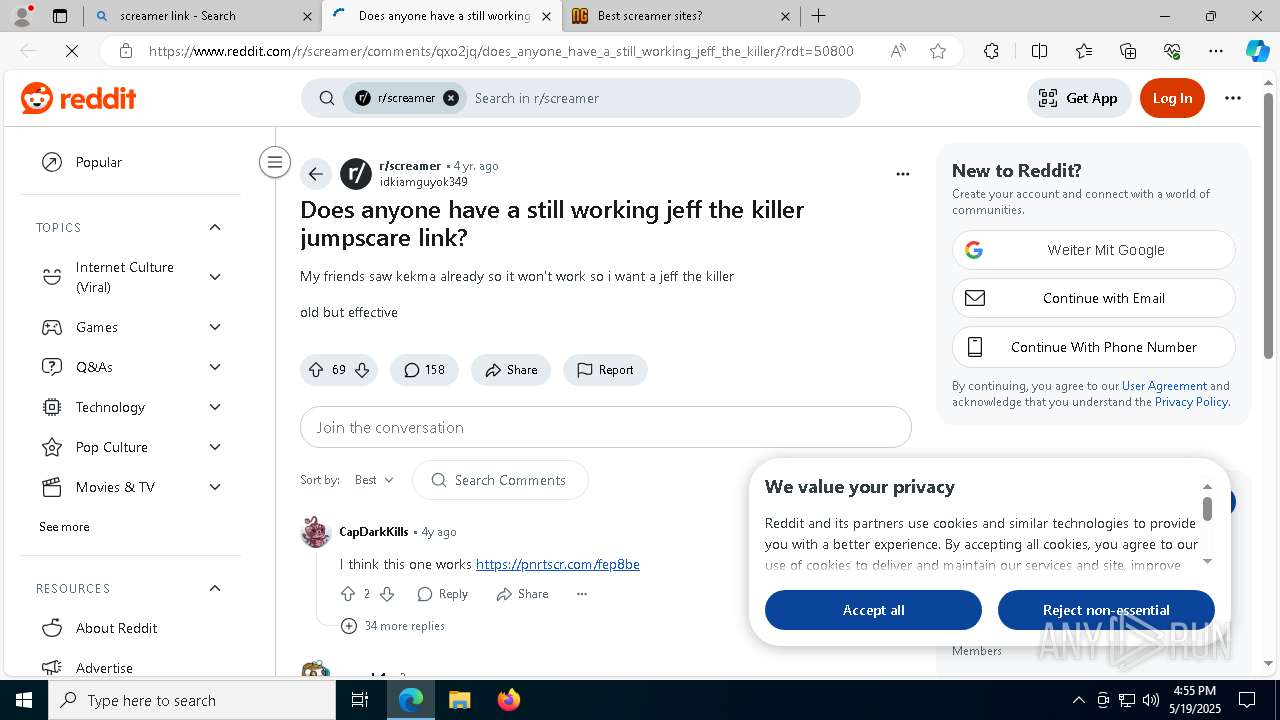Viewport: 1280px width, 720px height.
Task: Sign in via Weiter Mit Google
Action: 1094,250
